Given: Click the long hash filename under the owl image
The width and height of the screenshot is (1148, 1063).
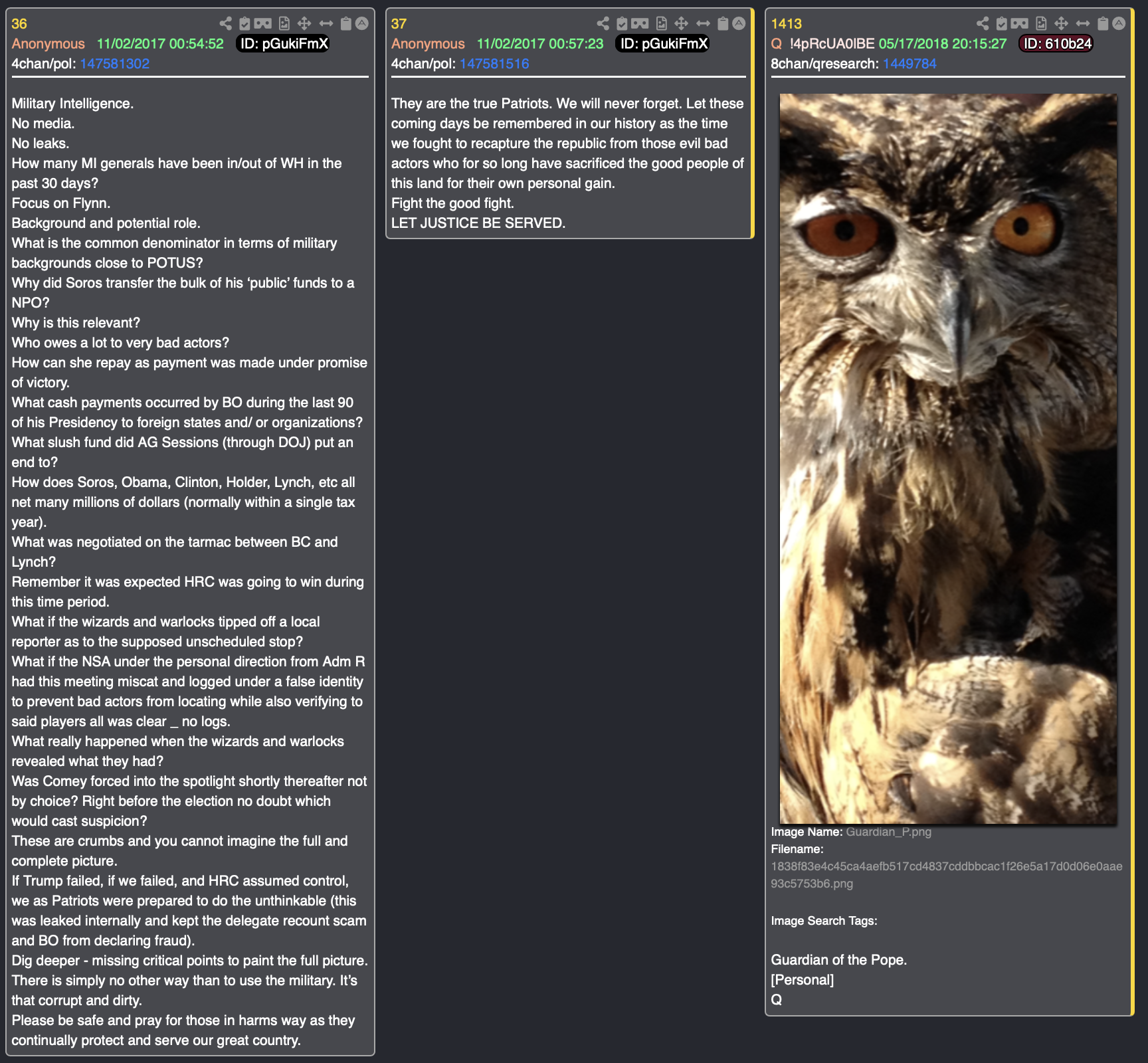Looking at the screenshot, I should [x=947, y=875].
